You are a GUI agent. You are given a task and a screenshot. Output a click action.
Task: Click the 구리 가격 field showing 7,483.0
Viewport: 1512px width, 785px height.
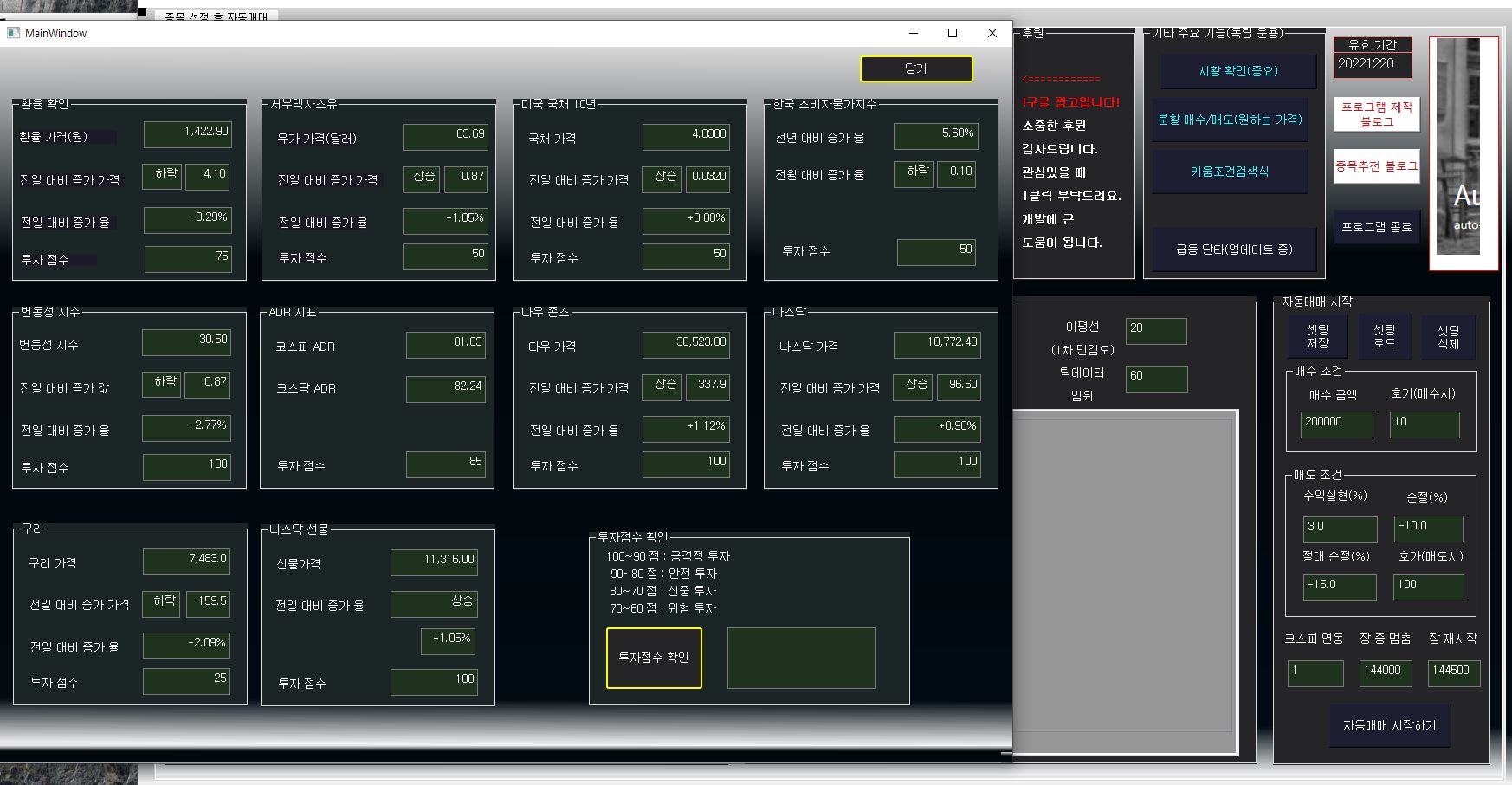(186, 561)
